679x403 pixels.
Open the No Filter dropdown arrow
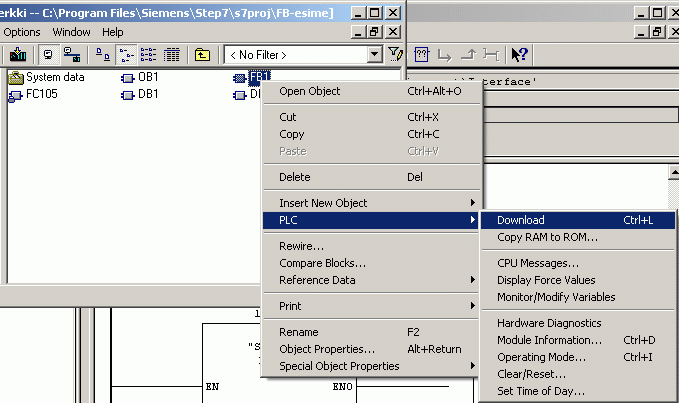(375, 55)
